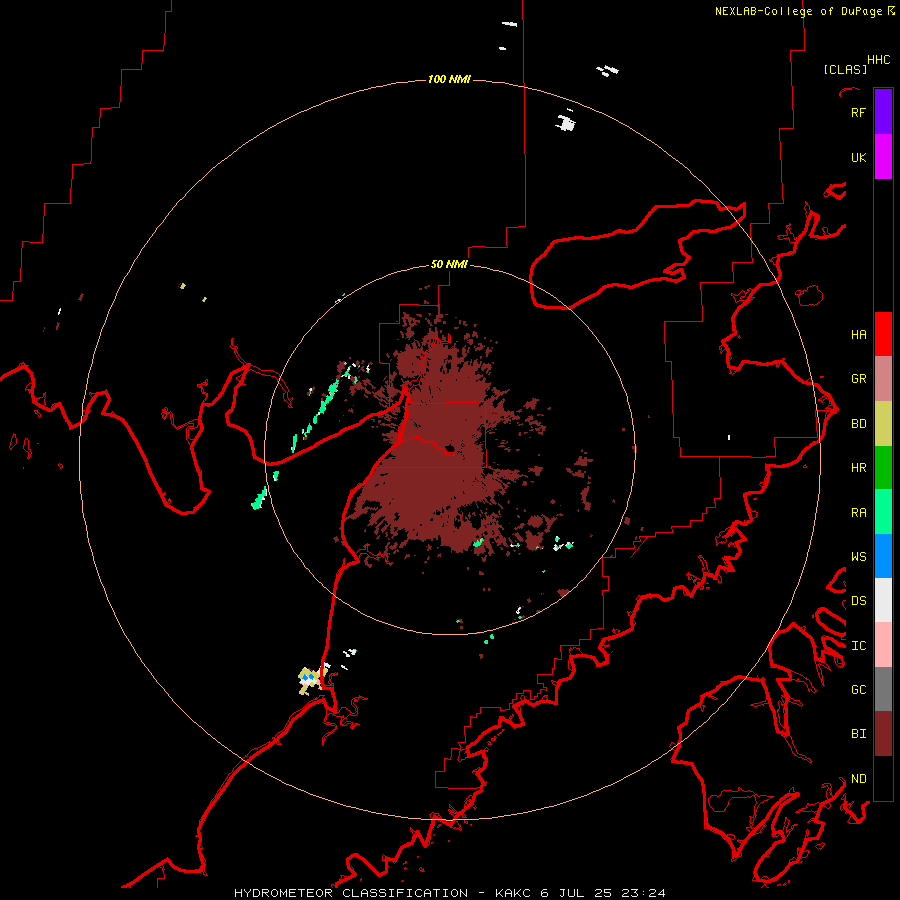The height and width of the screenshot is (900, 900).
Task: Click the yellow big-drops echo cluster near coast
Action: pos(312,679)
